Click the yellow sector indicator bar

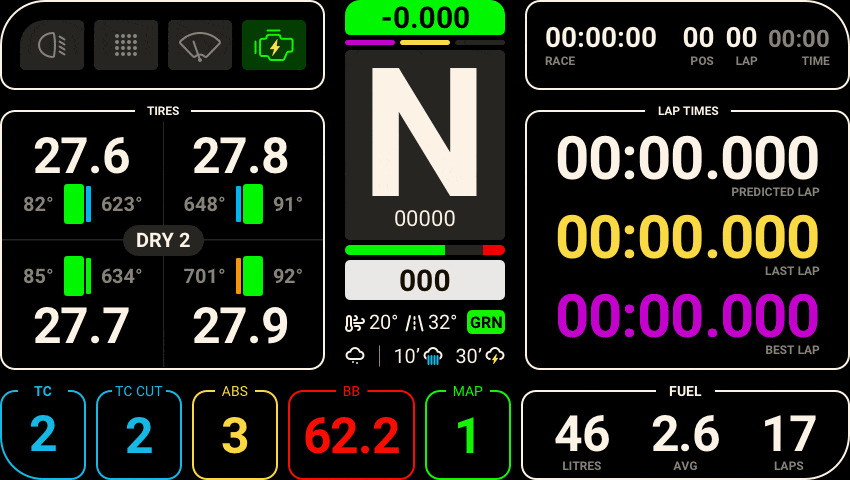click(x=425, y=42)
